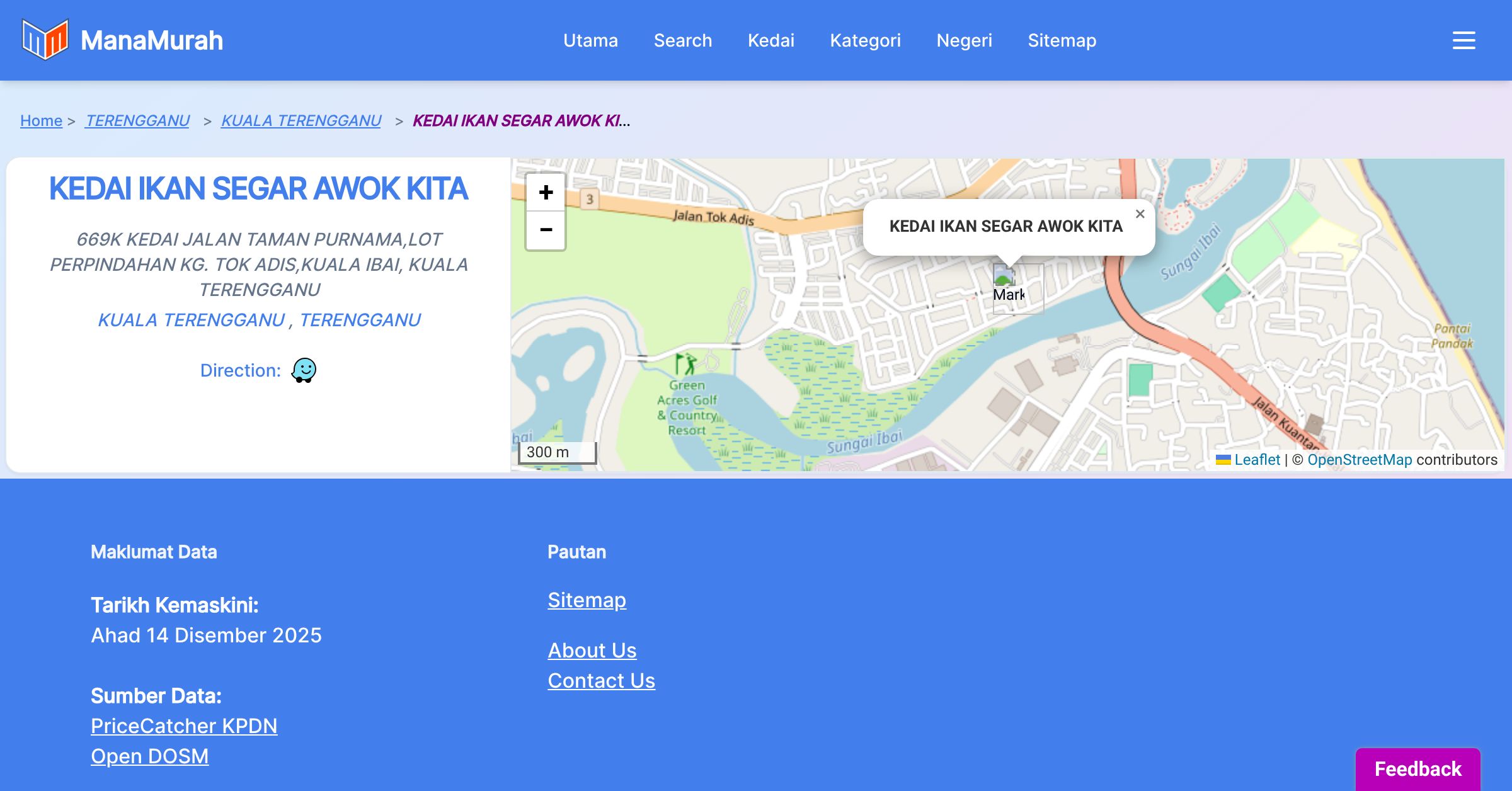Click the Home breadcrumb link

pos(41,120)
